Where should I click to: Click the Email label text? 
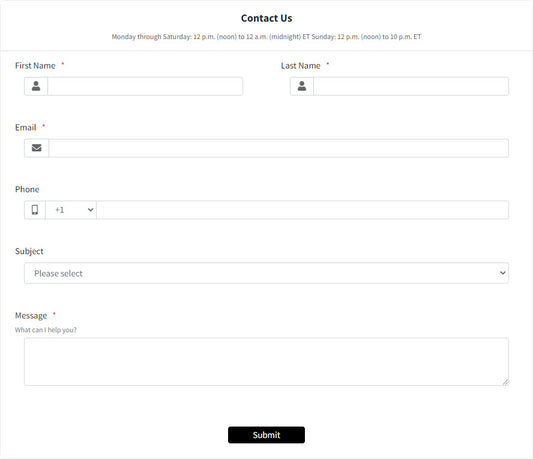pos(25,128)
